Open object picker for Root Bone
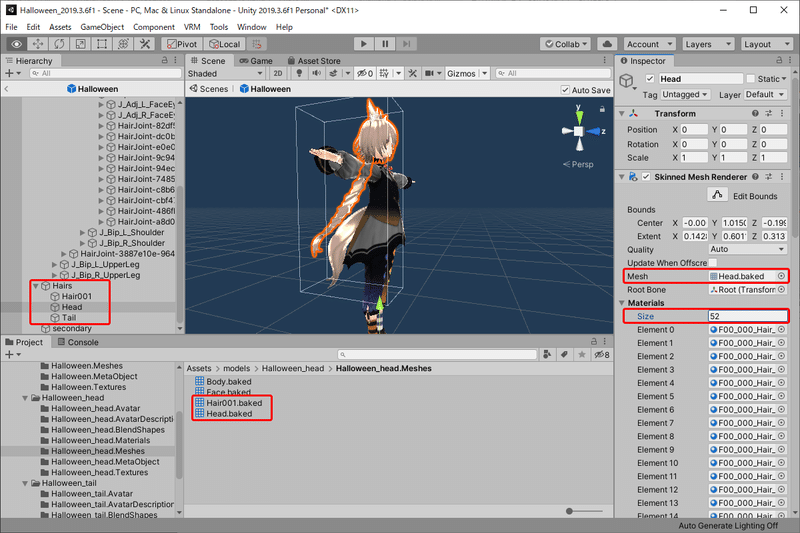 [781, 289]
